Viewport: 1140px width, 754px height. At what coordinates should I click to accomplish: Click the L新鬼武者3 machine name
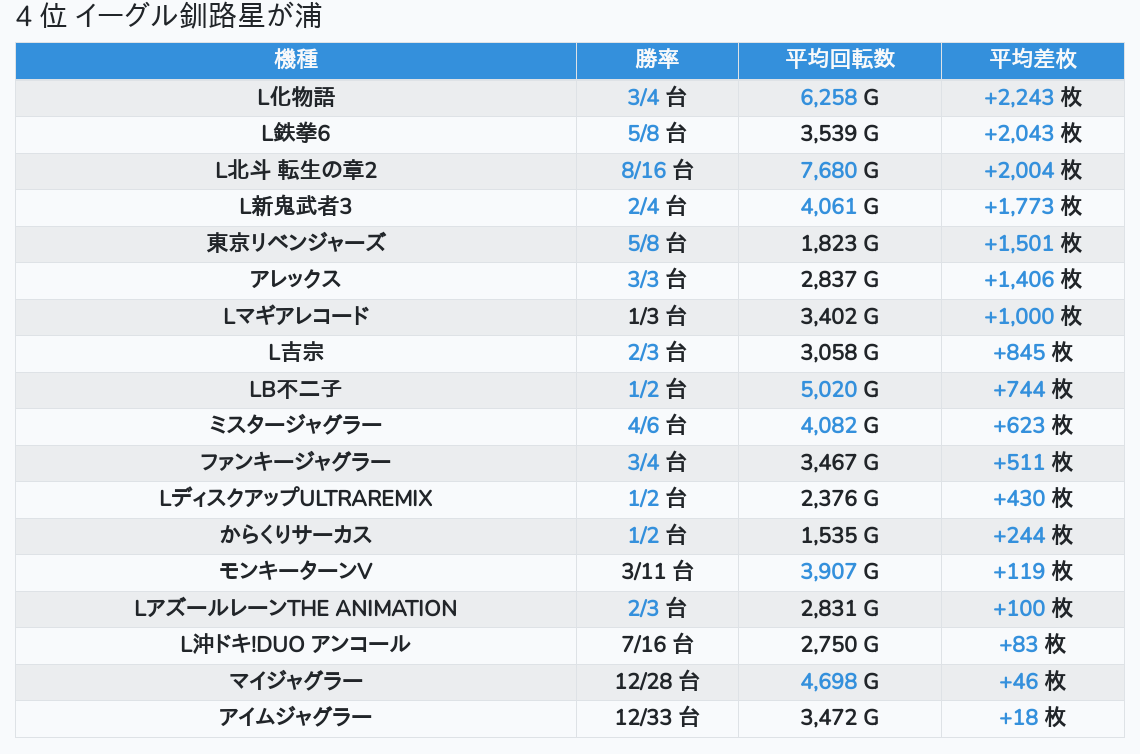295,207
